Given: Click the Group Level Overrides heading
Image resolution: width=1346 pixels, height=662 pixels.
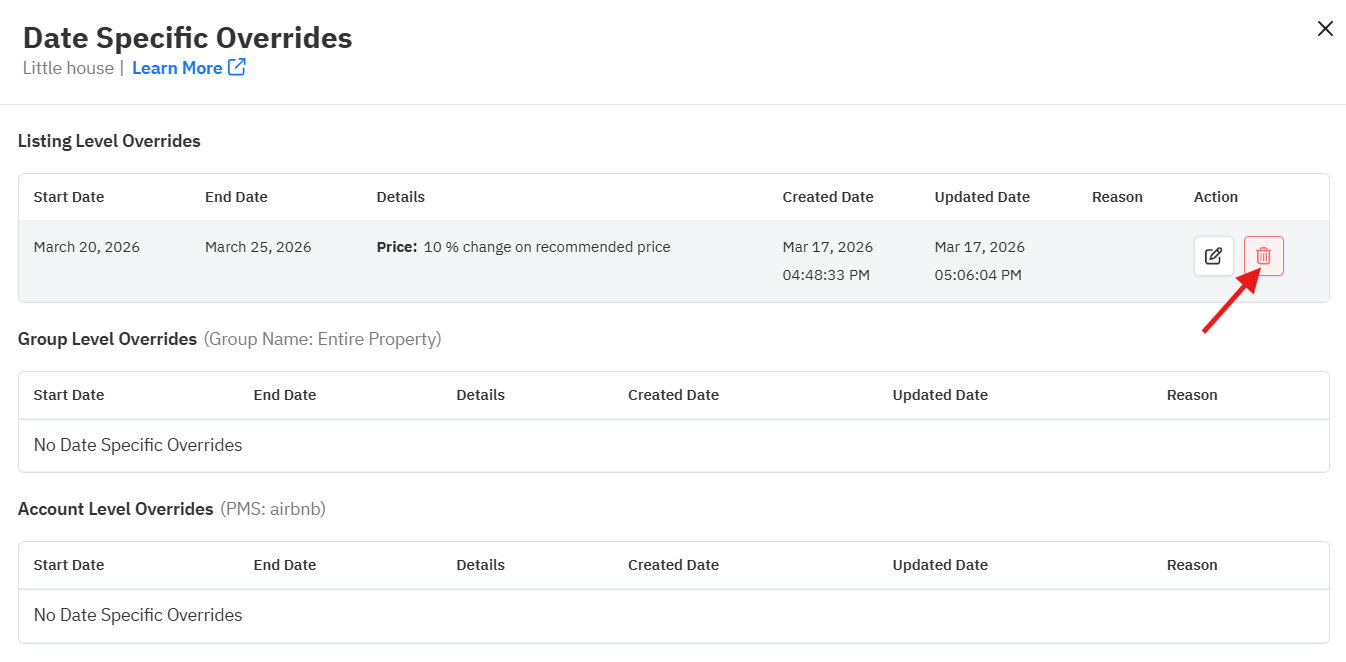Looking at the screenshot, I should (107, 339).
